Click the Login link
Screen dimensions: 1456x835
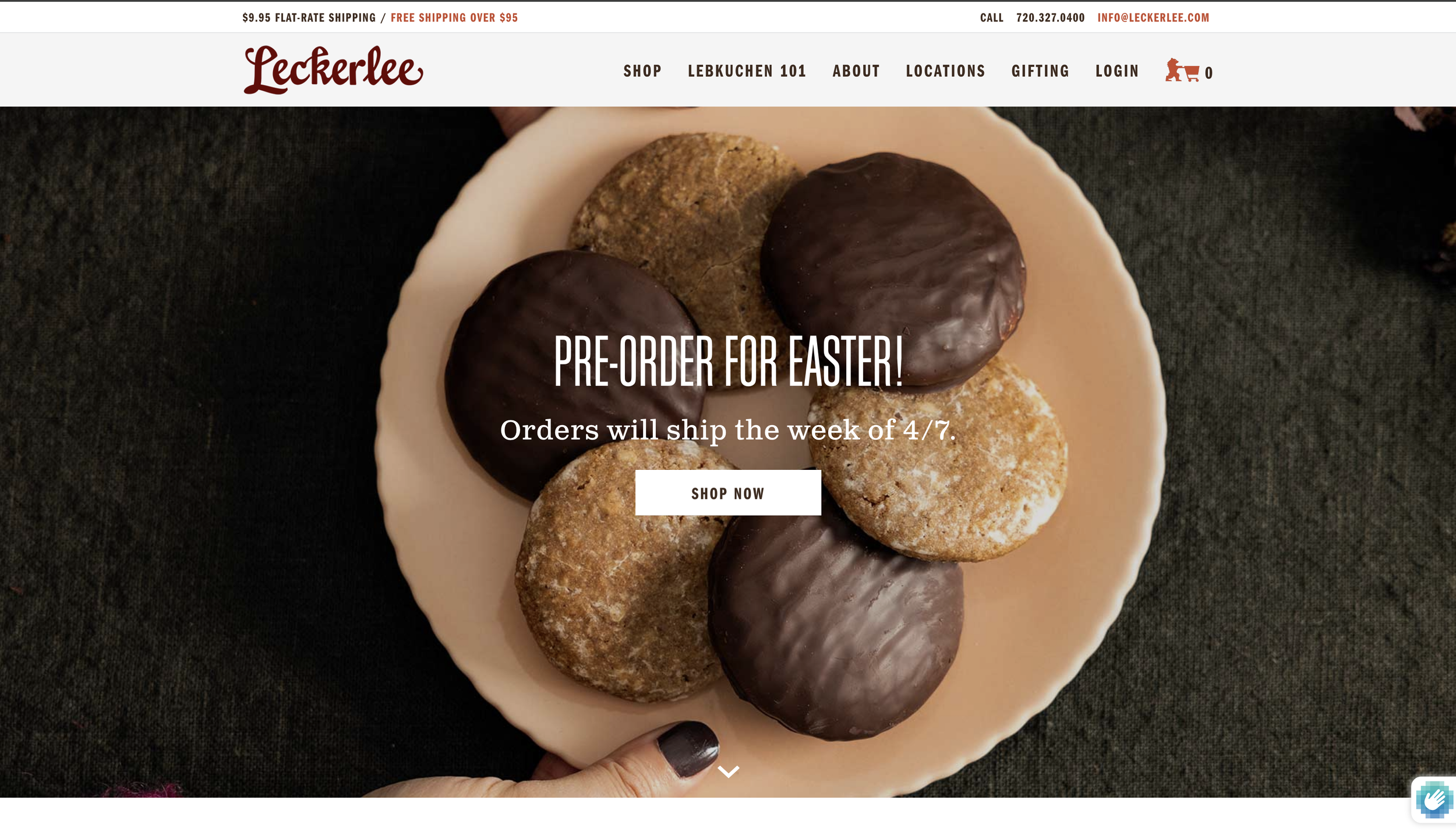coord(1116,71)
